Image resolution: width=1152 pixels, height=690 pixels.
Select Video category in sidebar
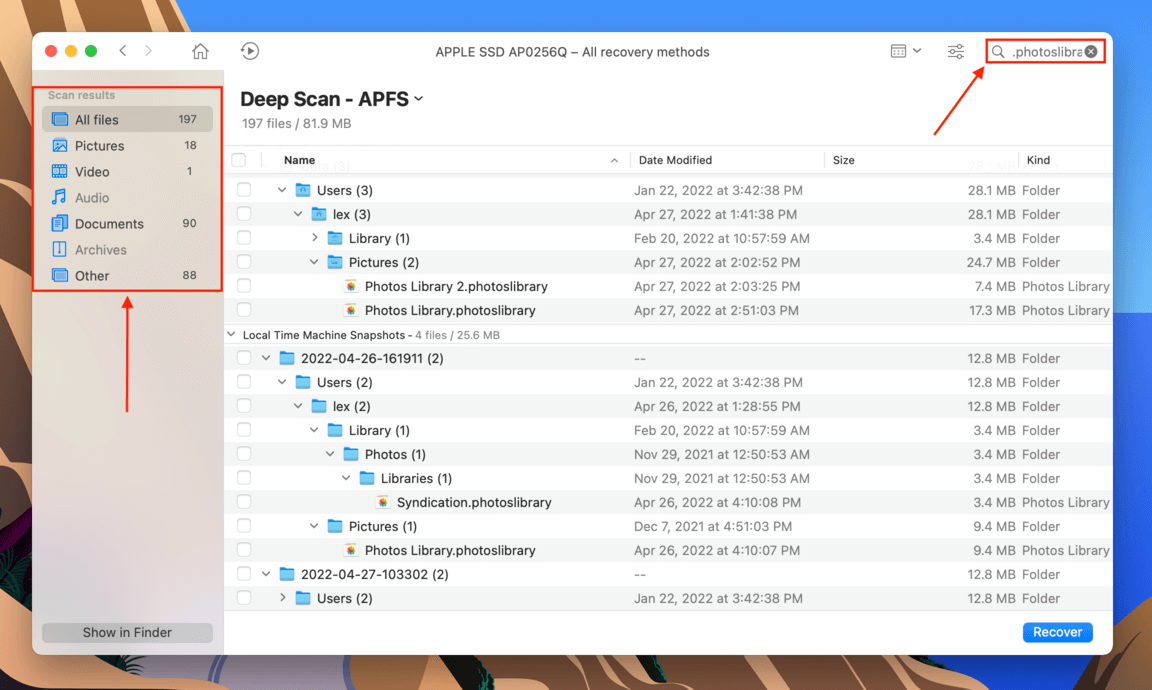[127, 171]
